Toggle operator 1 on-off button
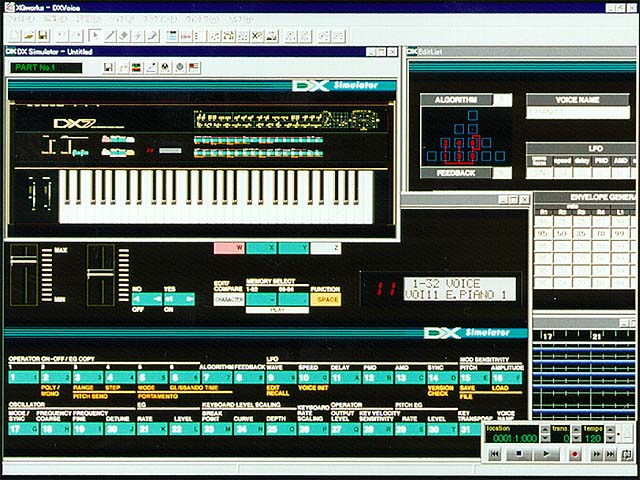This screenshot has width=640, height=480. click(23, 377)
